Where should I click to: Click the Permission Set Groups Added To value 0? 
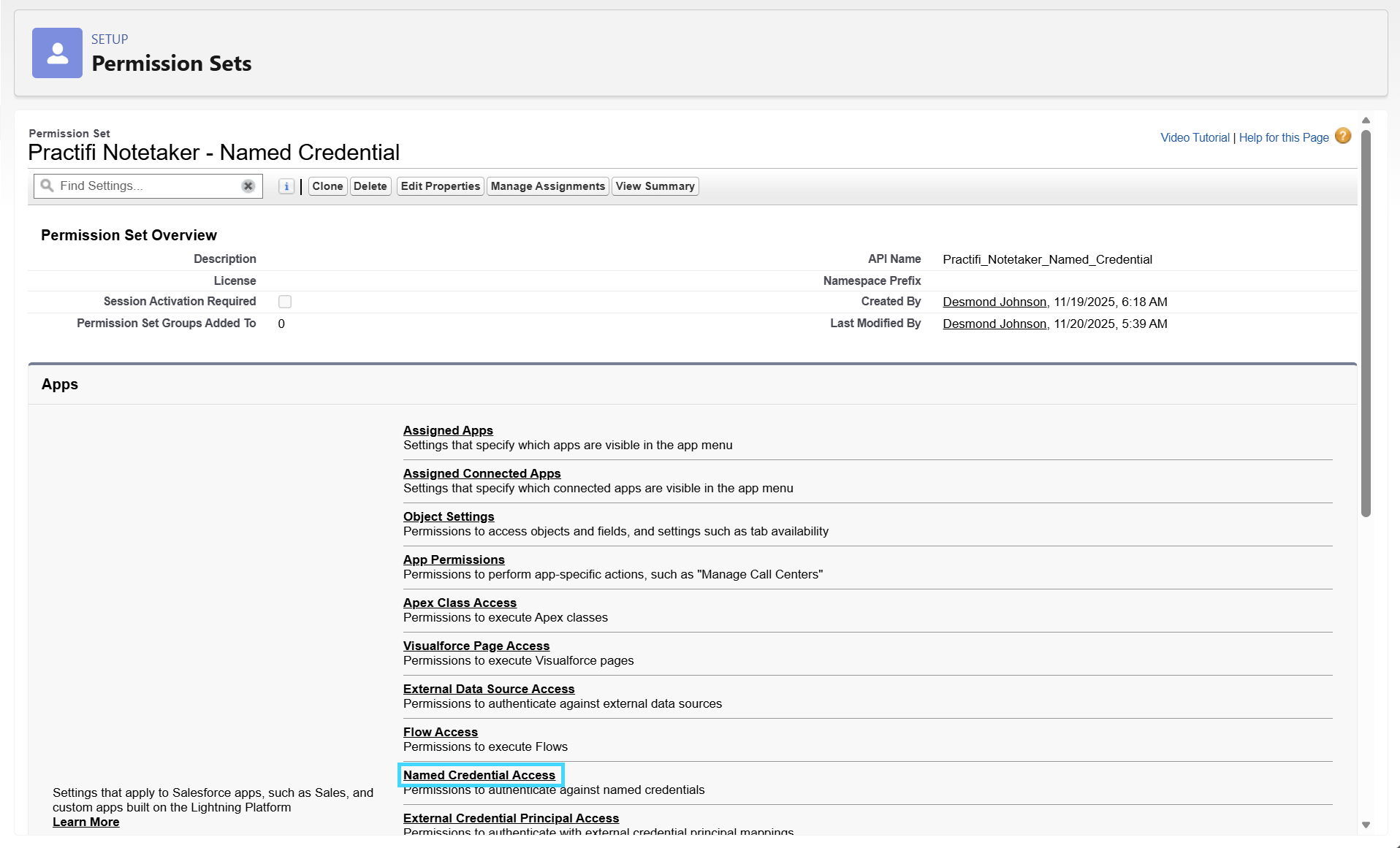281,324
